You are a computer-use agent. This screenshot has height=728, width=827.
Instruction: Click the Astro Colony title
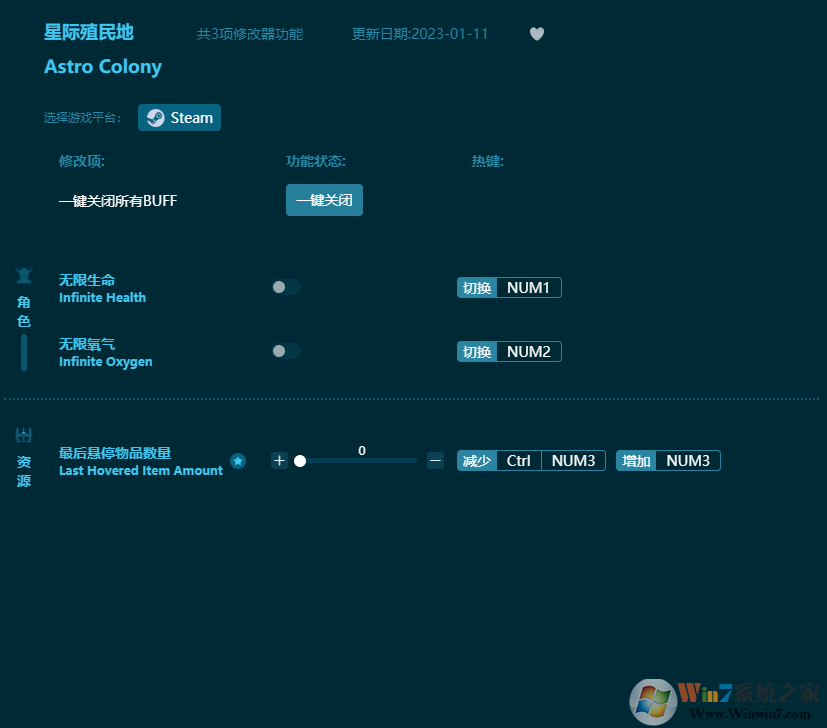(x=103, y=66)
